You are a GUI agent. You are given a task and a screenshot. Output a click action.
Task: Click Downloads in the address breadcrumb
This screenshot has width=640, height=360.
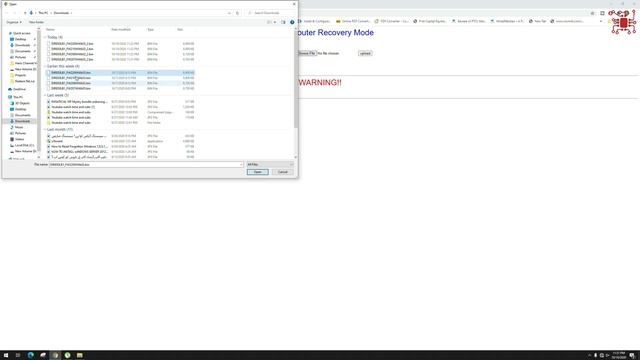(61, 13)
